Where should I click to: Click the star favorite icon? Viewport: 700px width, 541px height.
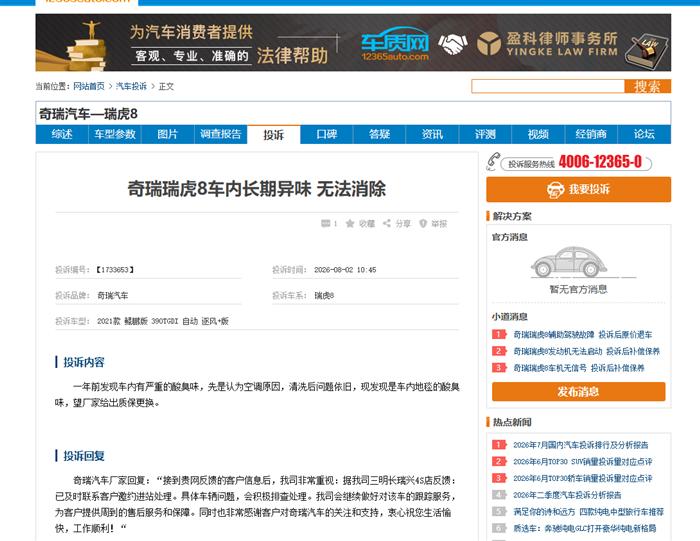tap(350, 223)
